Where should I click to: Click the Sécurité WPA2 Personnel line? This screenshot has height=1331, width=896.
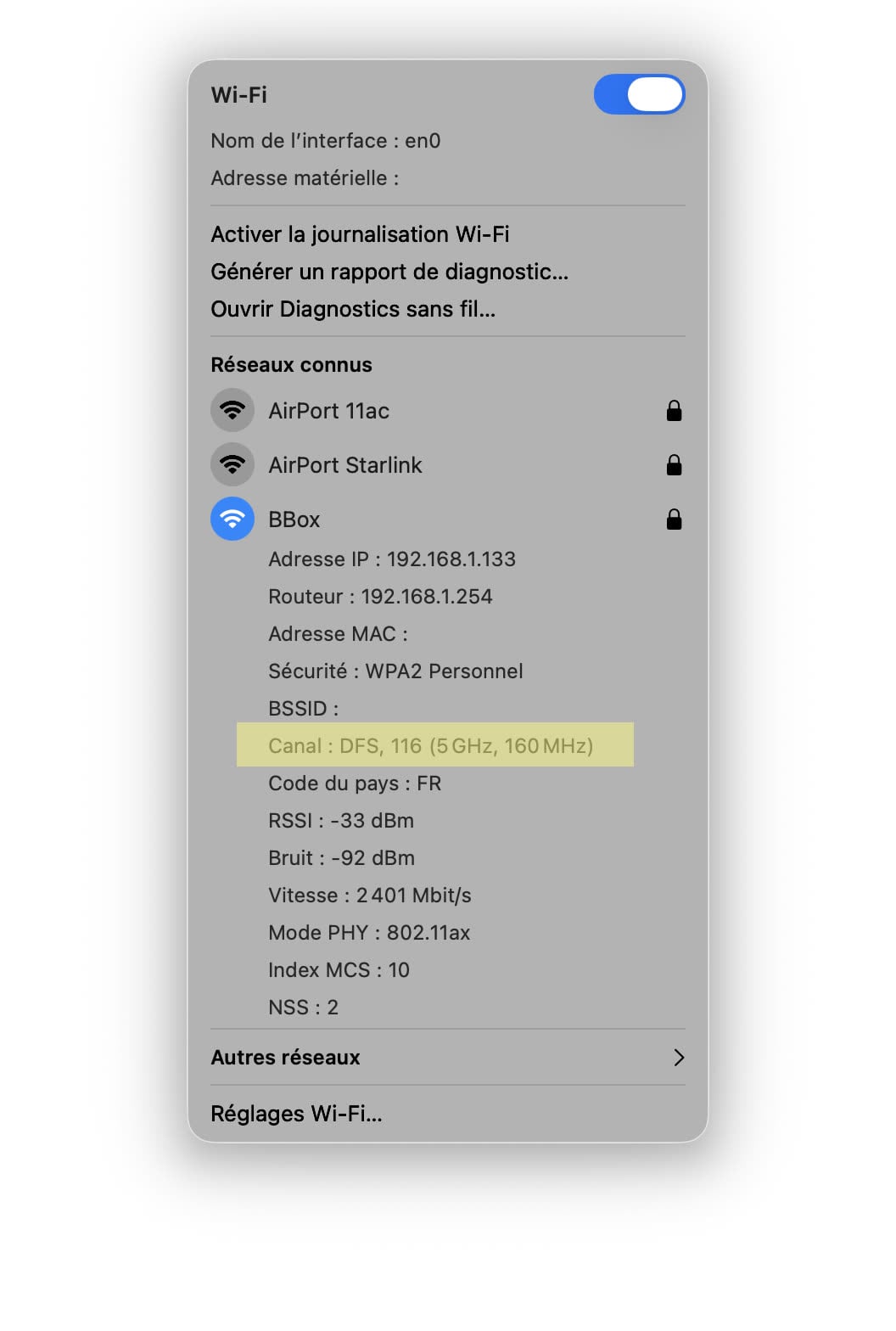click(x=395, y=671)
